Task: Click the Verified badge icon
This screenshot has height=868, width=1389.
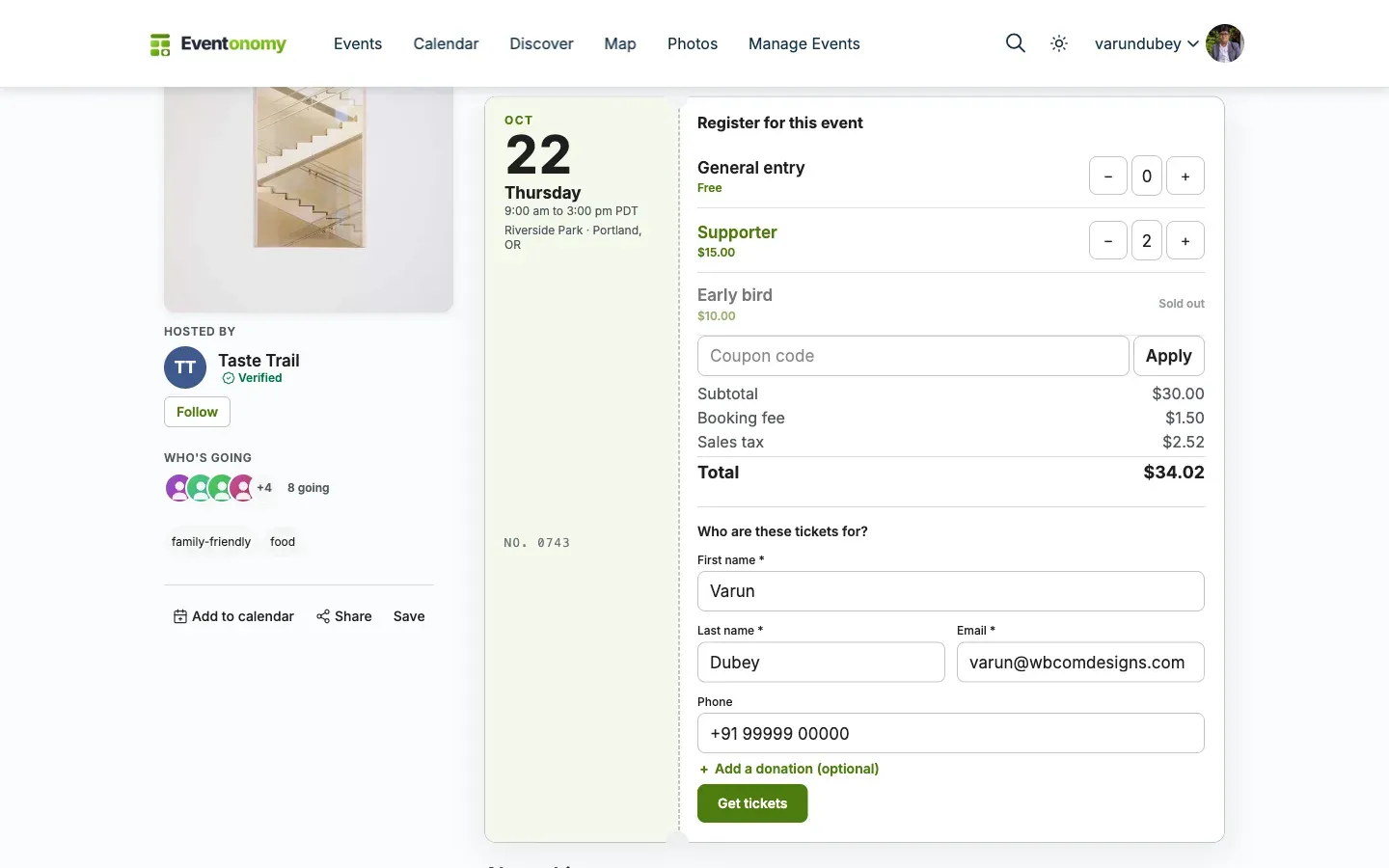Action: (229, 378)
